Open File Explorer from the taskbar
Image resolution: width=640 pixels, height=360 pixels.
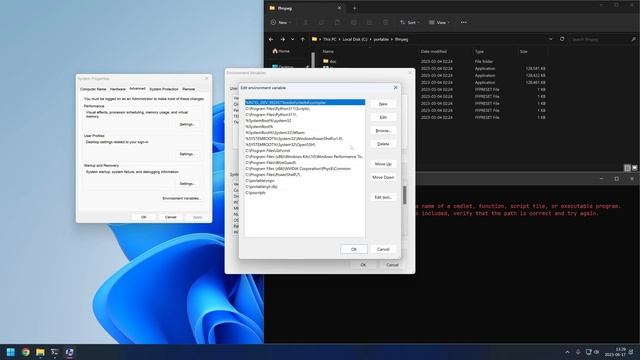click(x=40, y=352)
